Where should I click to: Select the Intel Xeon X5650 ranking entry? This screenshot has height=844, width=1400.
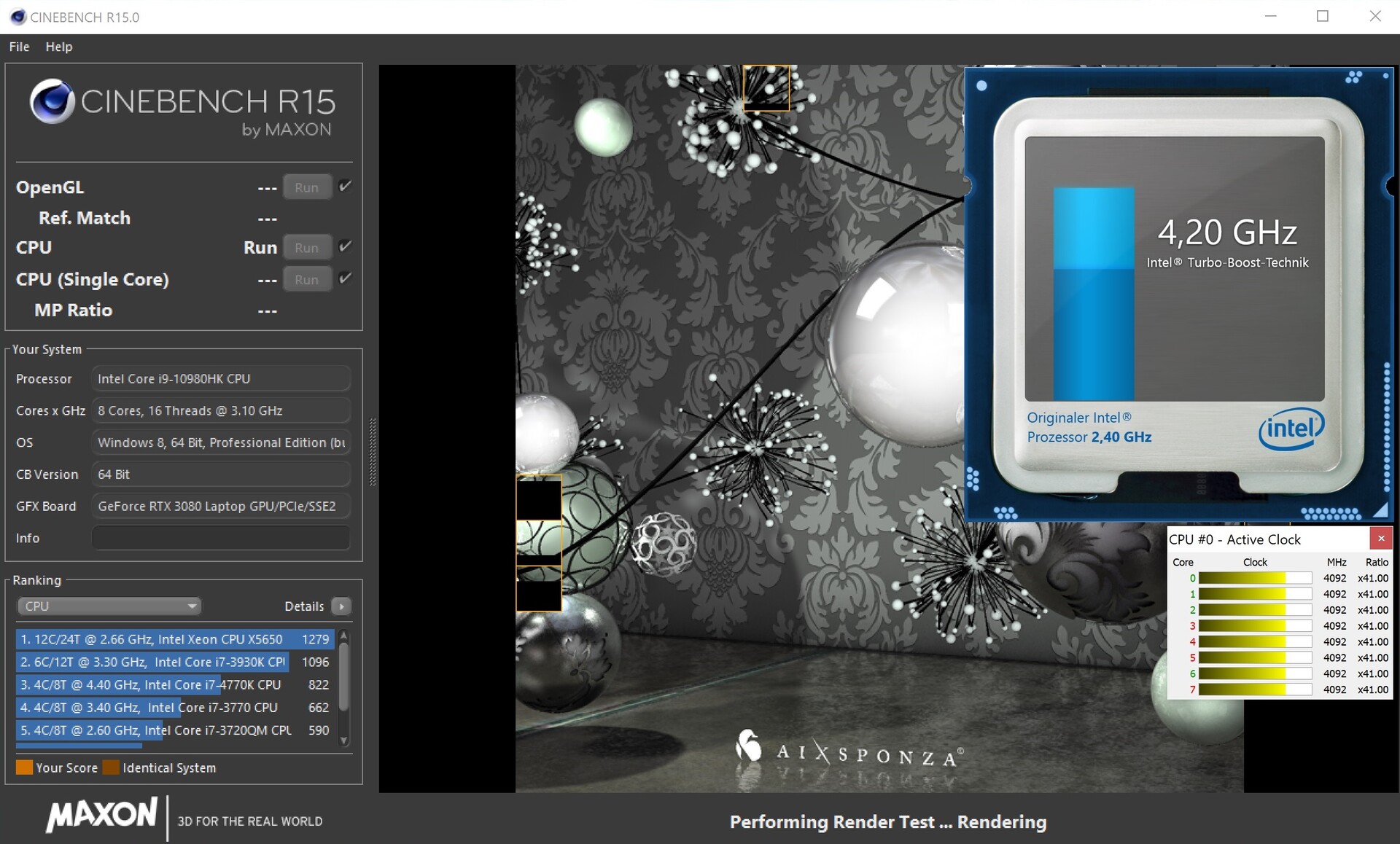pos(174,639)
